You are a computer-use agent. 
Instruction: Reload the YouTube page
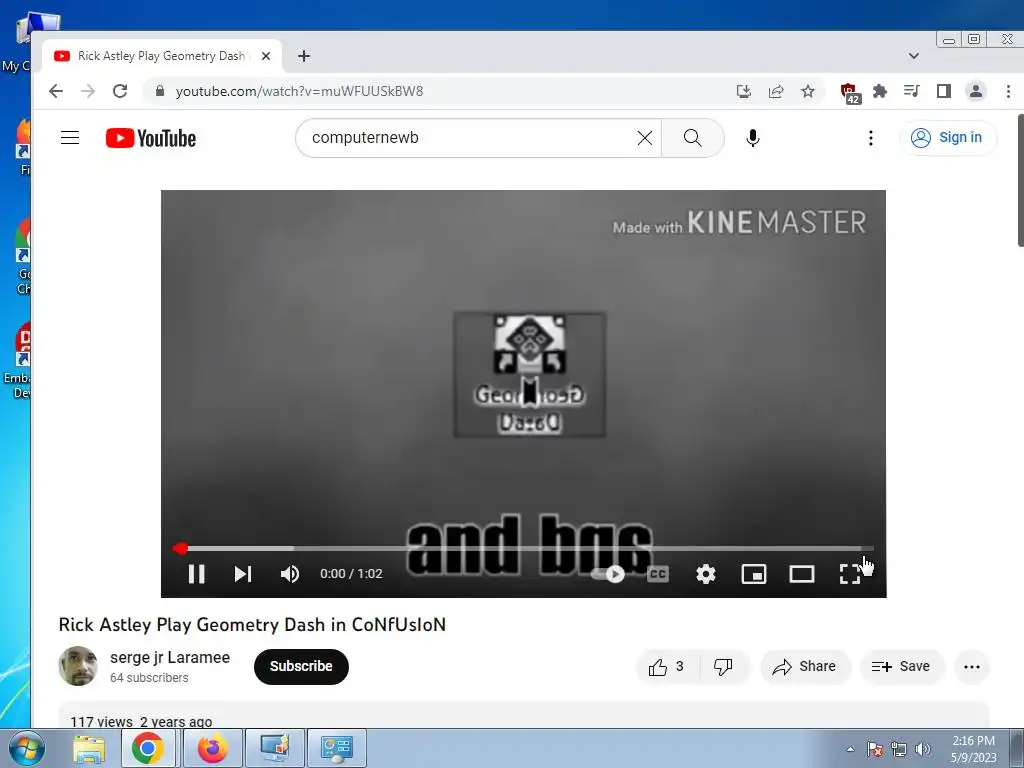point(120,91)
